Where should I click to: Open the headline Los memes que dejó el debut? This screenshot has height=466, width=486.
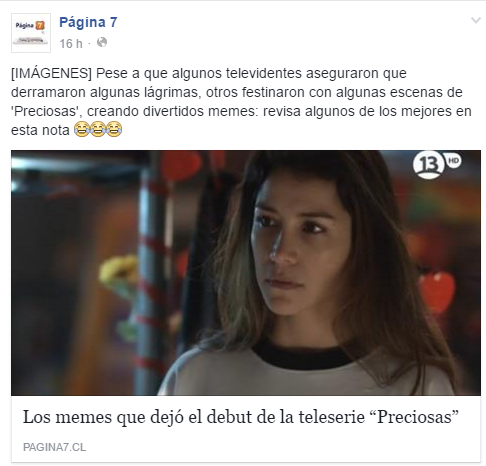(x=241, y=417)
